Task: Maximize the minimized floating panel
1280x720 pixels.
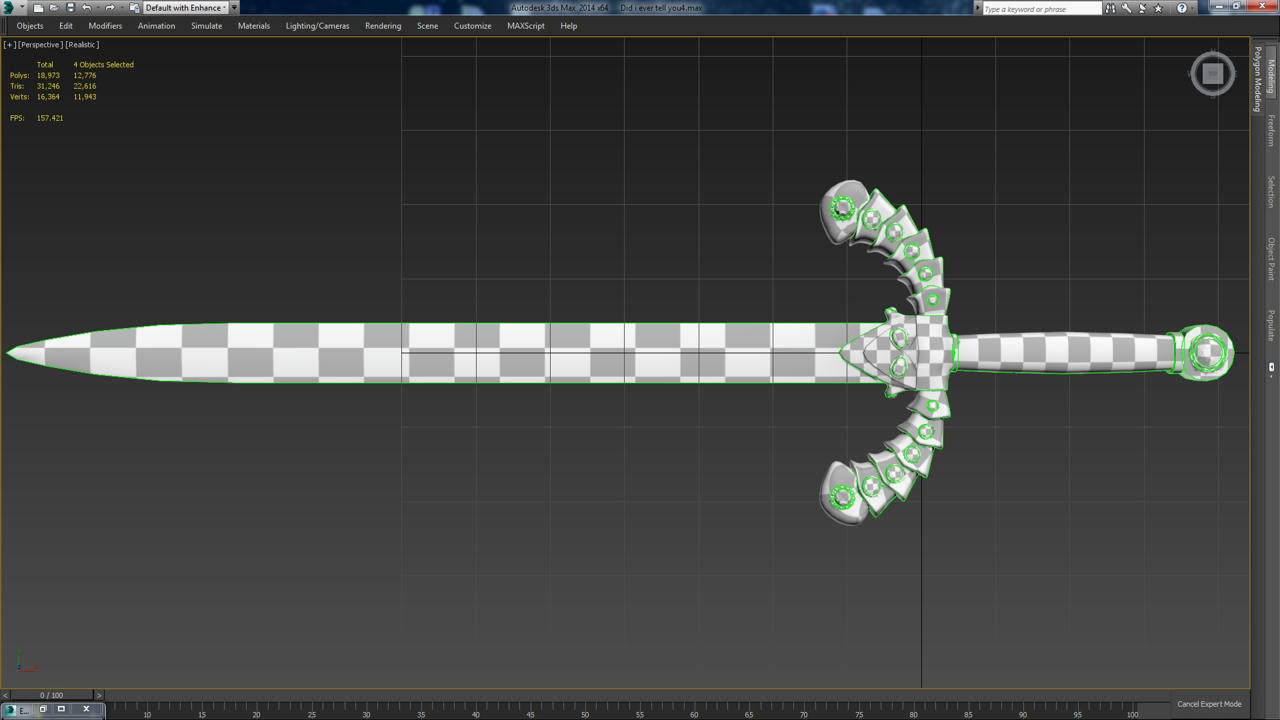Action: [61, 709]
